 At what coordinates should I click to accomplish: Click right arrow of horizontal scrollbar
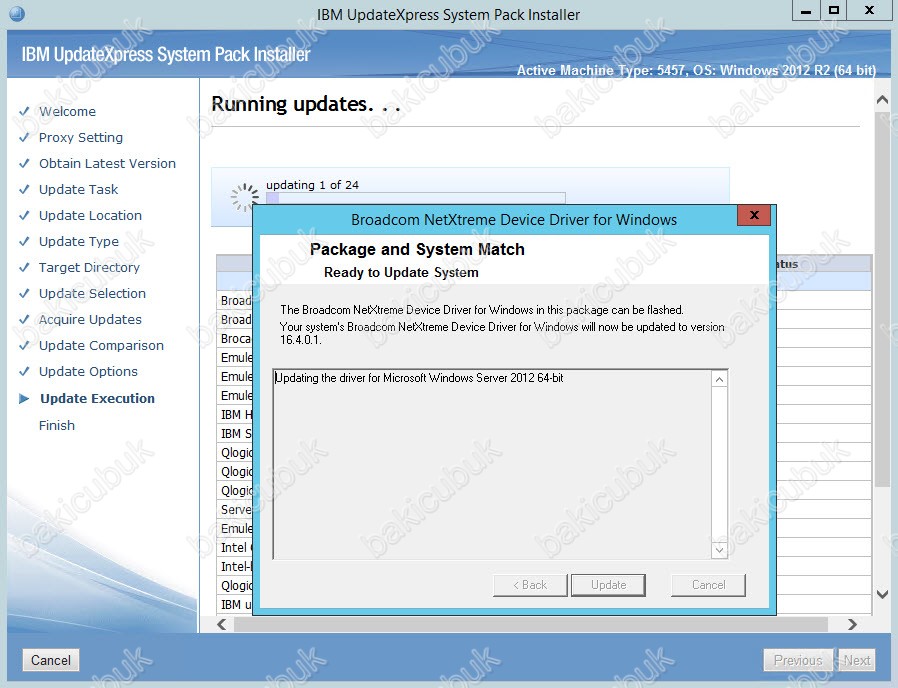point(852,624)
